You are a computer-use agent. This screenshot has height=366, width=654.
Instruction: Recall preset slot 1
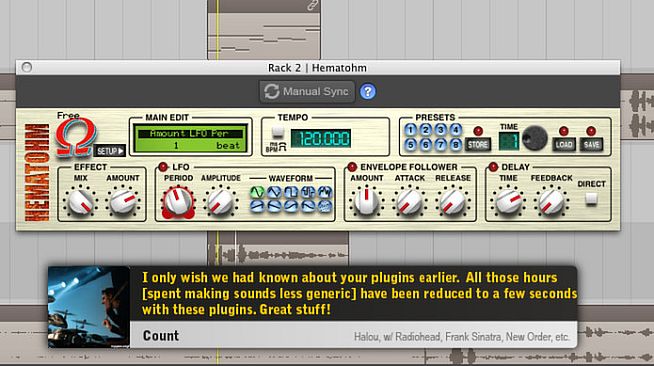pos(410,130)
